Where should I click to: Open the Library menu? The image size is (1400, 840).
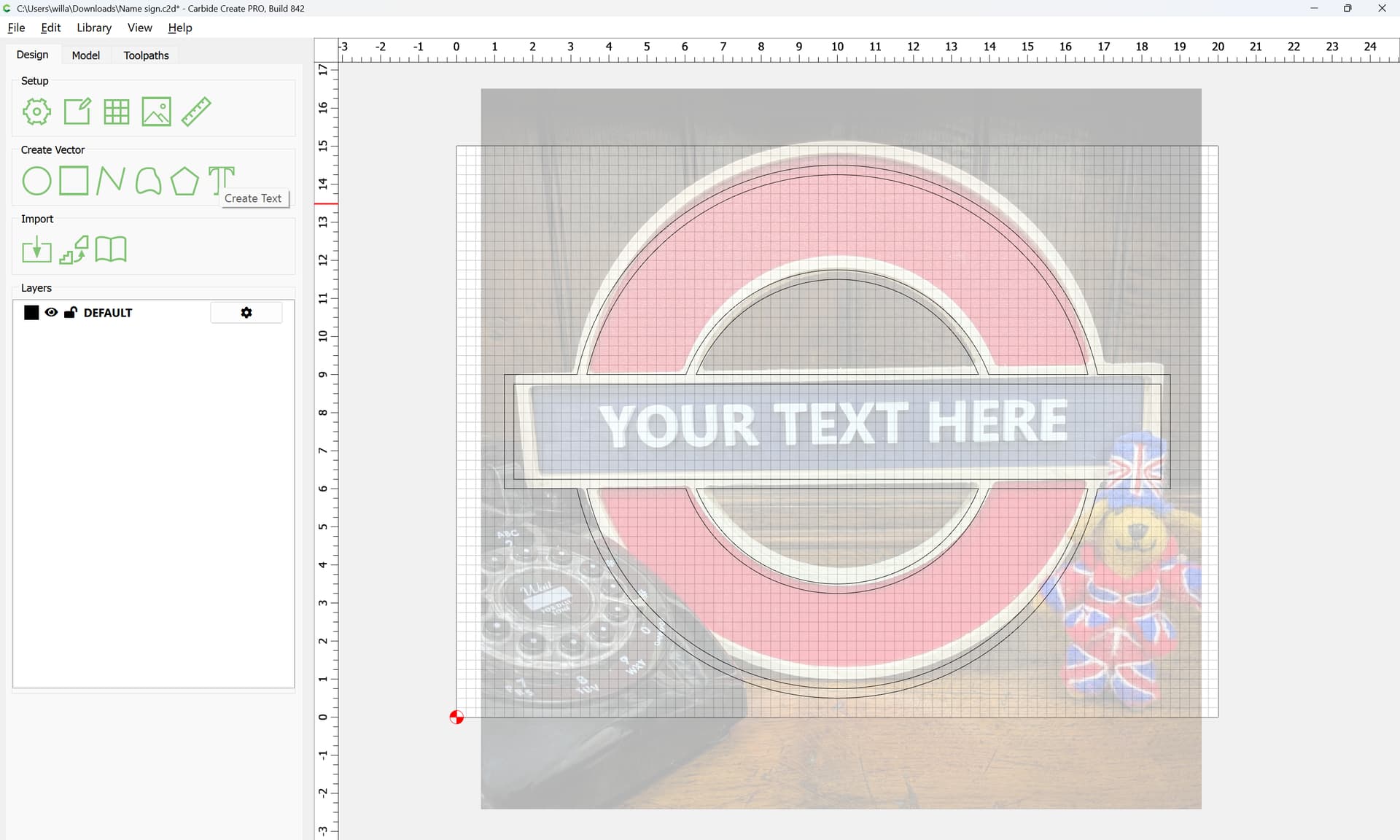94,28
